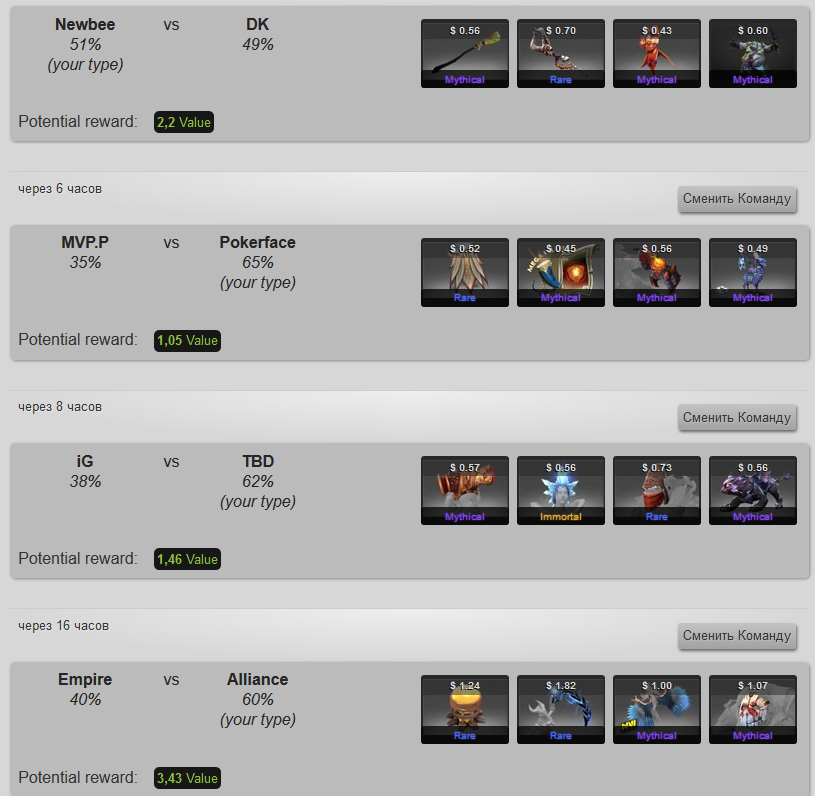Select the Alliance team name
This screenshot has width=815, height=796.
(257, 680)
